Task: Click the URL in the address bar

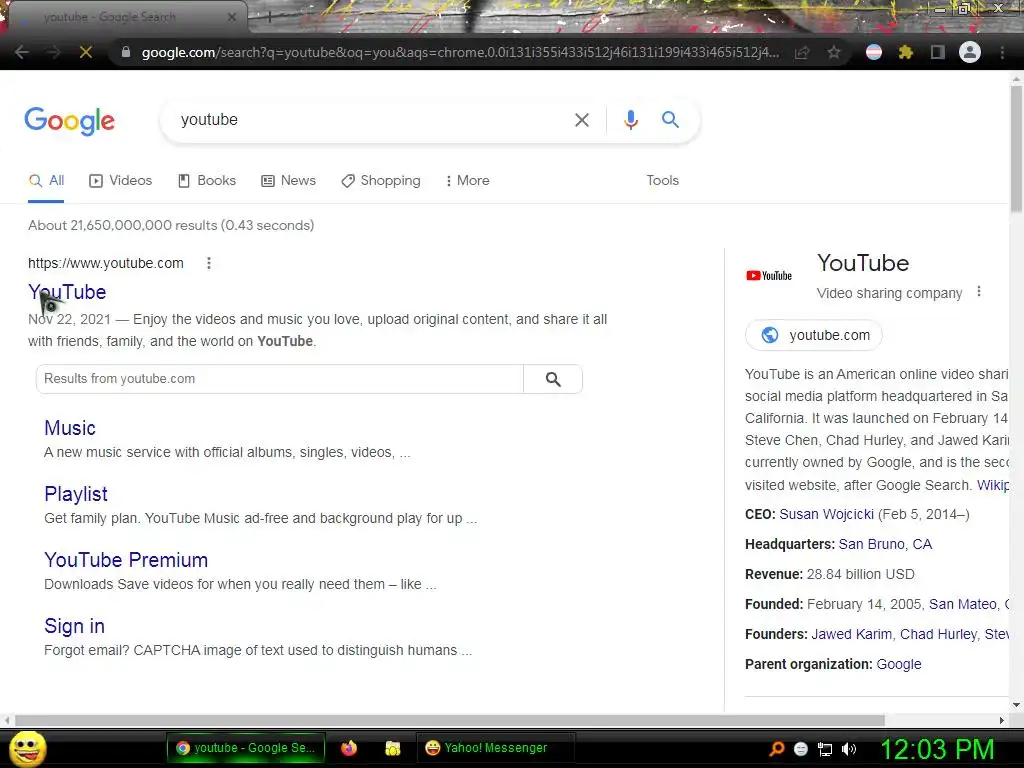Action: coord(460,52)
